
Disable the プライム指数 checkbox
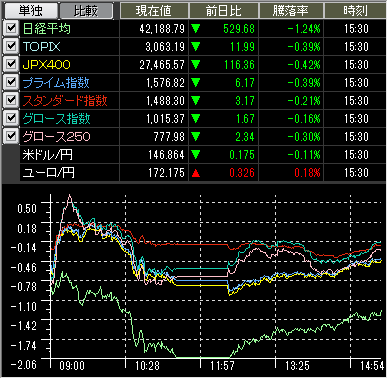click(11, 82)
